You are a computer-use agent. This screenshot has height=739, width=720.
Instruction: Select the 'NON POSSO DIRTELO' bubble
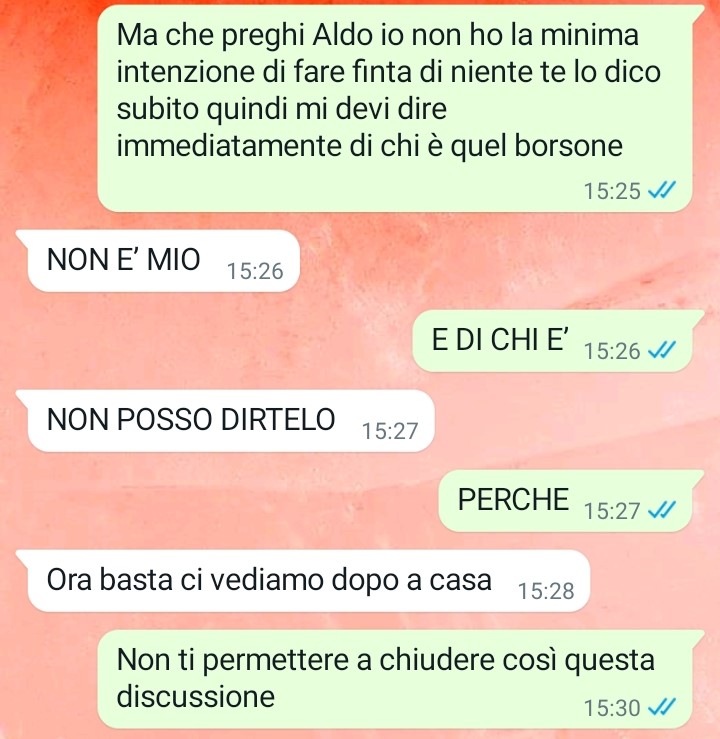pyautogui.click(x=231, y=420)
